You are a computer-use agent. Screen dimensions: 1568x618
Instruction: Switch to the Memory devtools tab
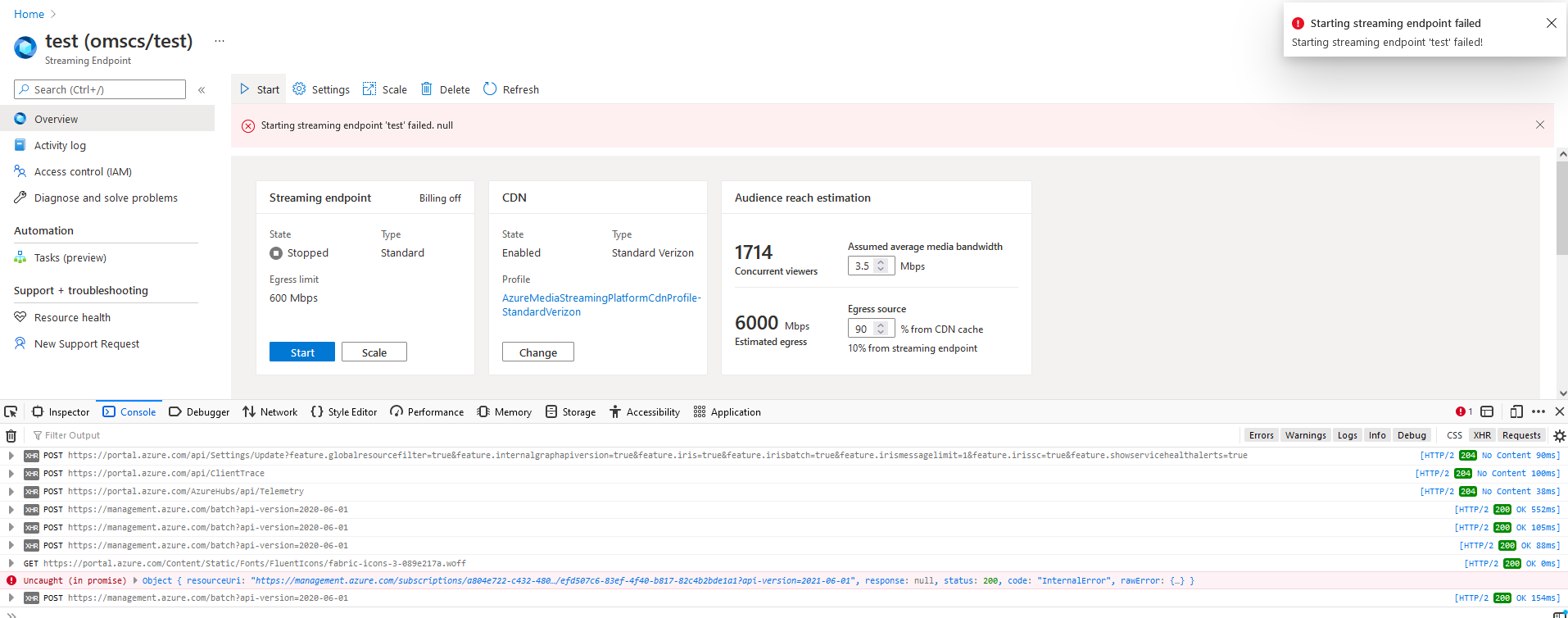click(505, 411)
